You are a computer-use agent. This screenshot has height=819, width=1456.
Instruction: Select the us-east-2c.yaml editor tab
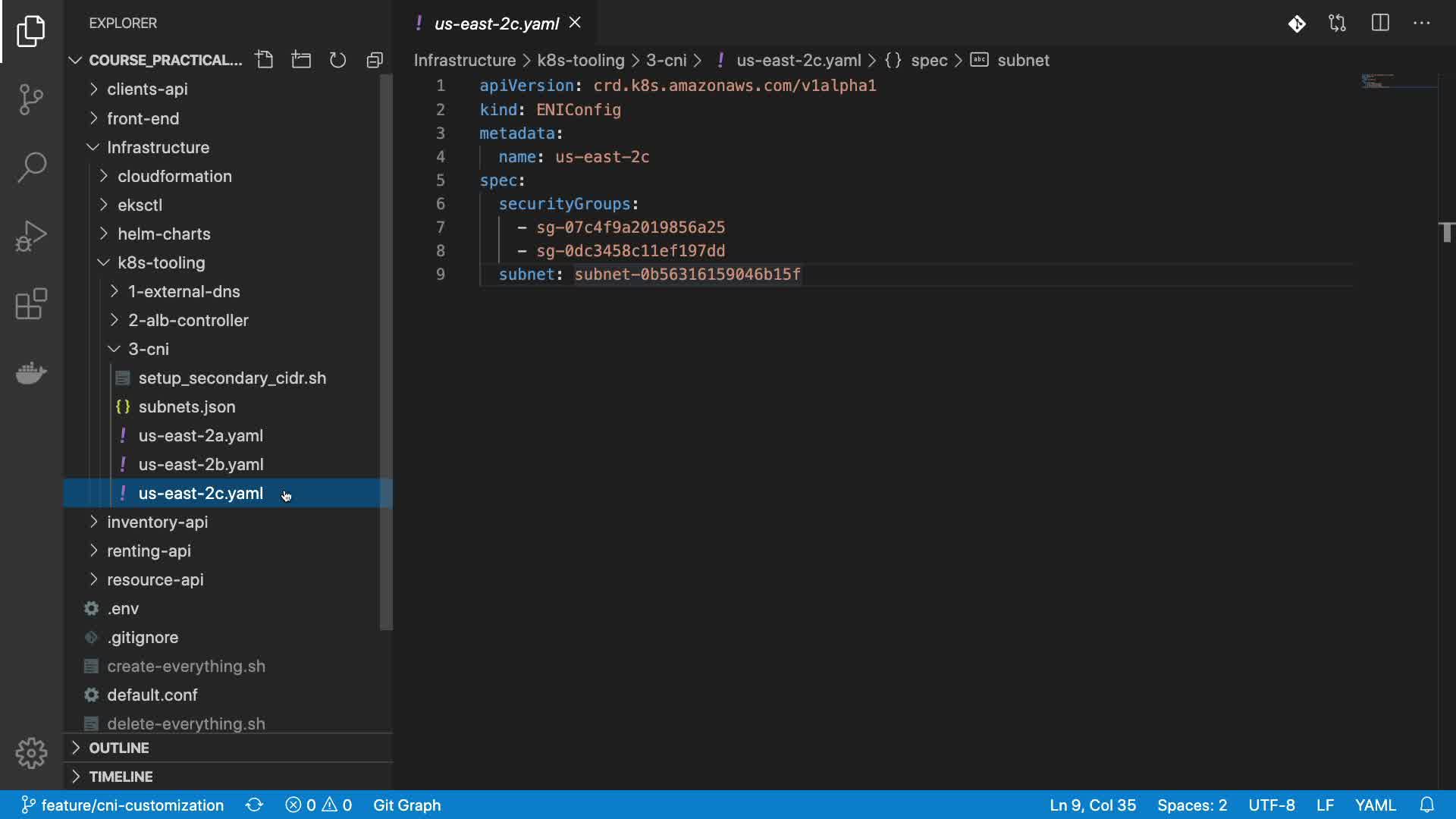pyautogui.click(x=496, y=24)
